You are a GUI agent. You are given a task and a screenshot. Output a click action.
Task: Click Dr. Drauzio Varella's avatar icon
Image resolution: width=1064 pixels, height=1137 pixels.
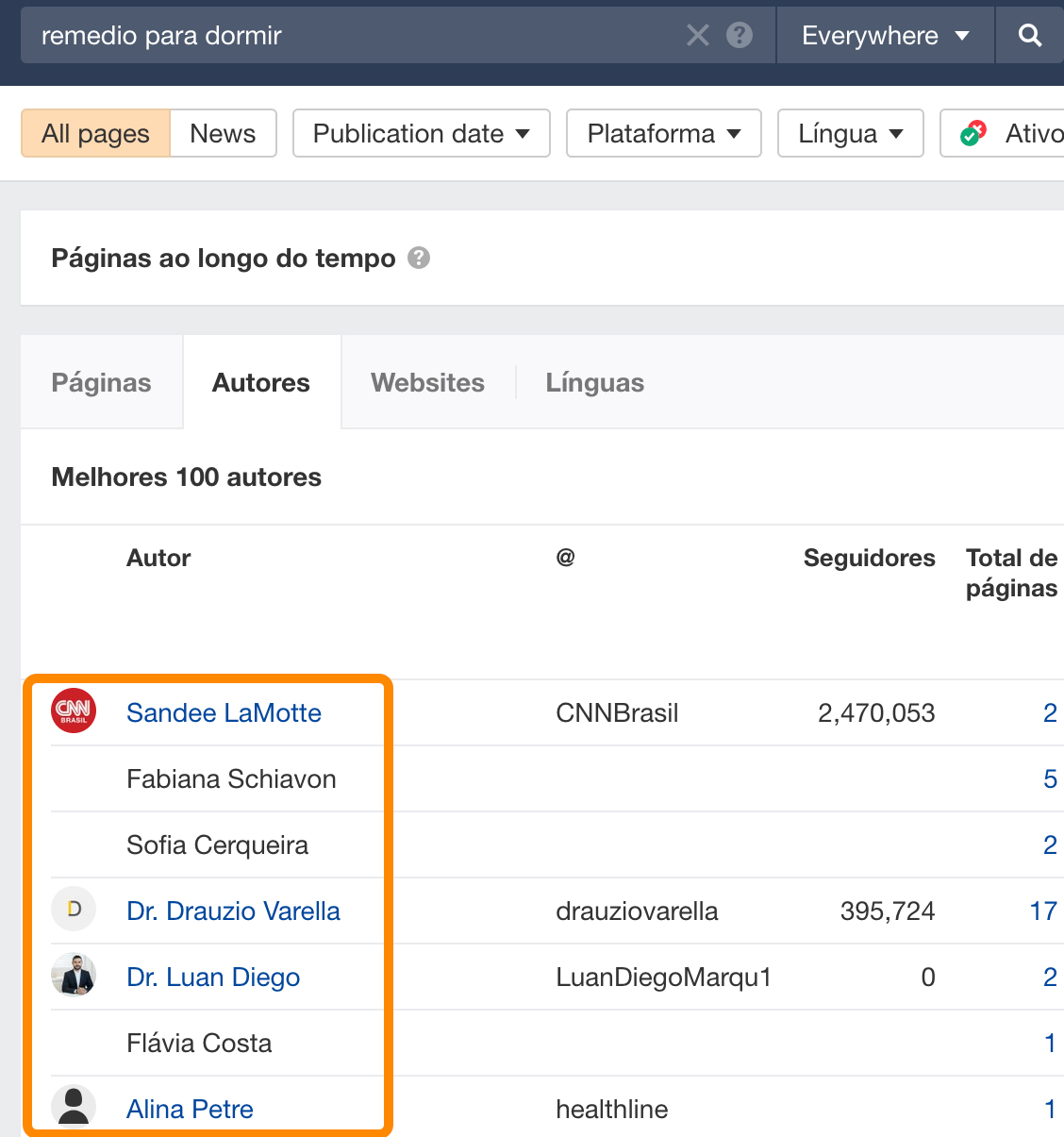73,909
